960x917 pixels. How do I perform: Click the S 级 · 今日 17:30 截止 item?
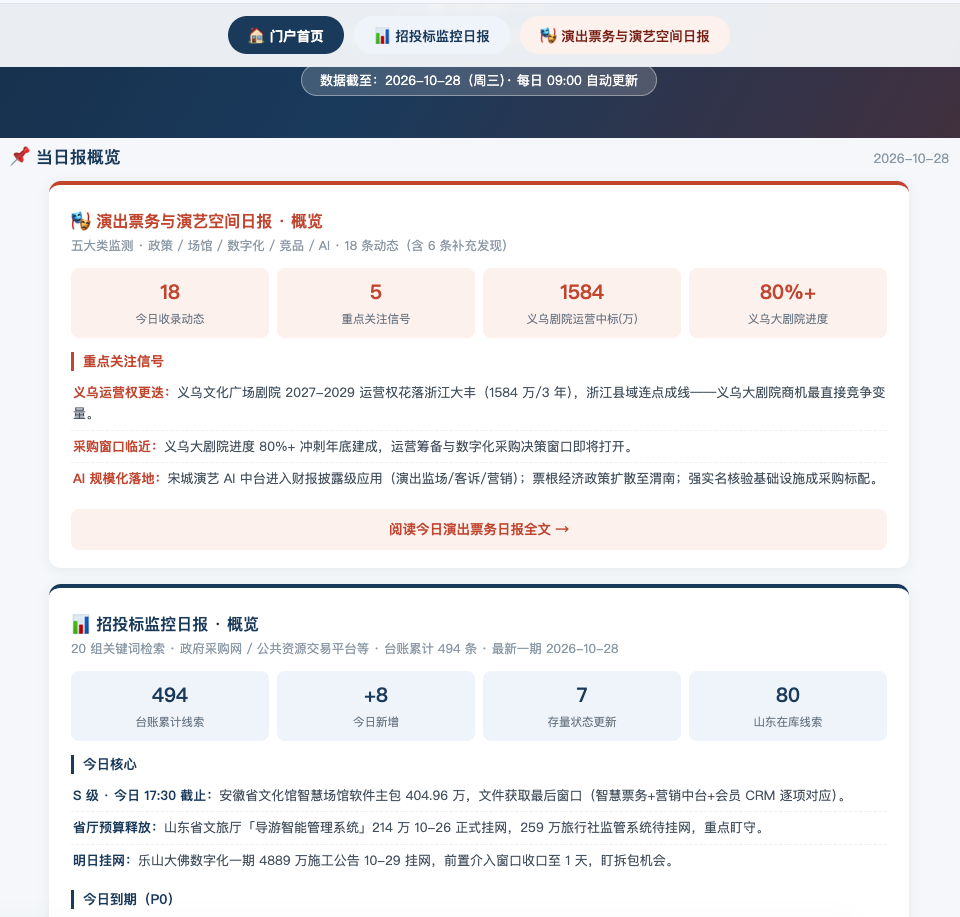coord(479,795)
